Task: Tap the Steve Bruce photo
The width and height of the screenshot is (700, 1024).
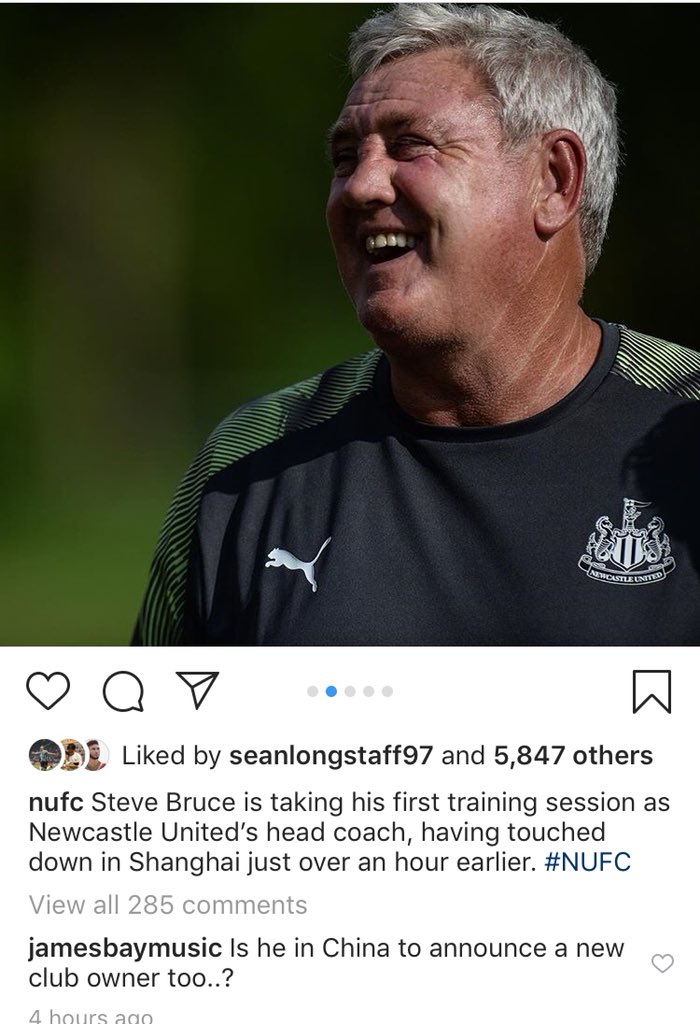Action: (x=350, y=325)
